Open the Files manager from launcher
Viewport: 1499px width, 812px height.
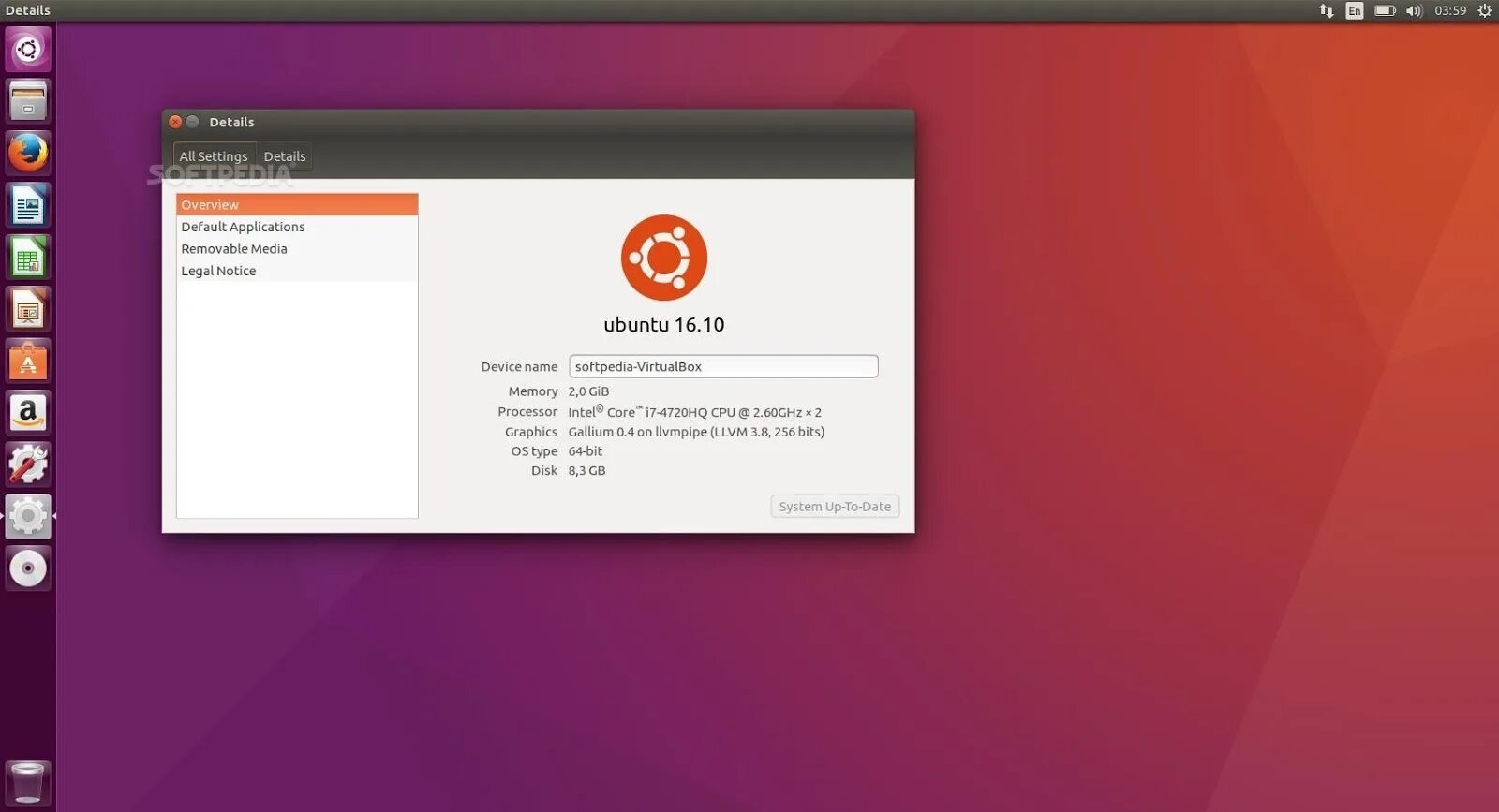click(x=28, y=100)
